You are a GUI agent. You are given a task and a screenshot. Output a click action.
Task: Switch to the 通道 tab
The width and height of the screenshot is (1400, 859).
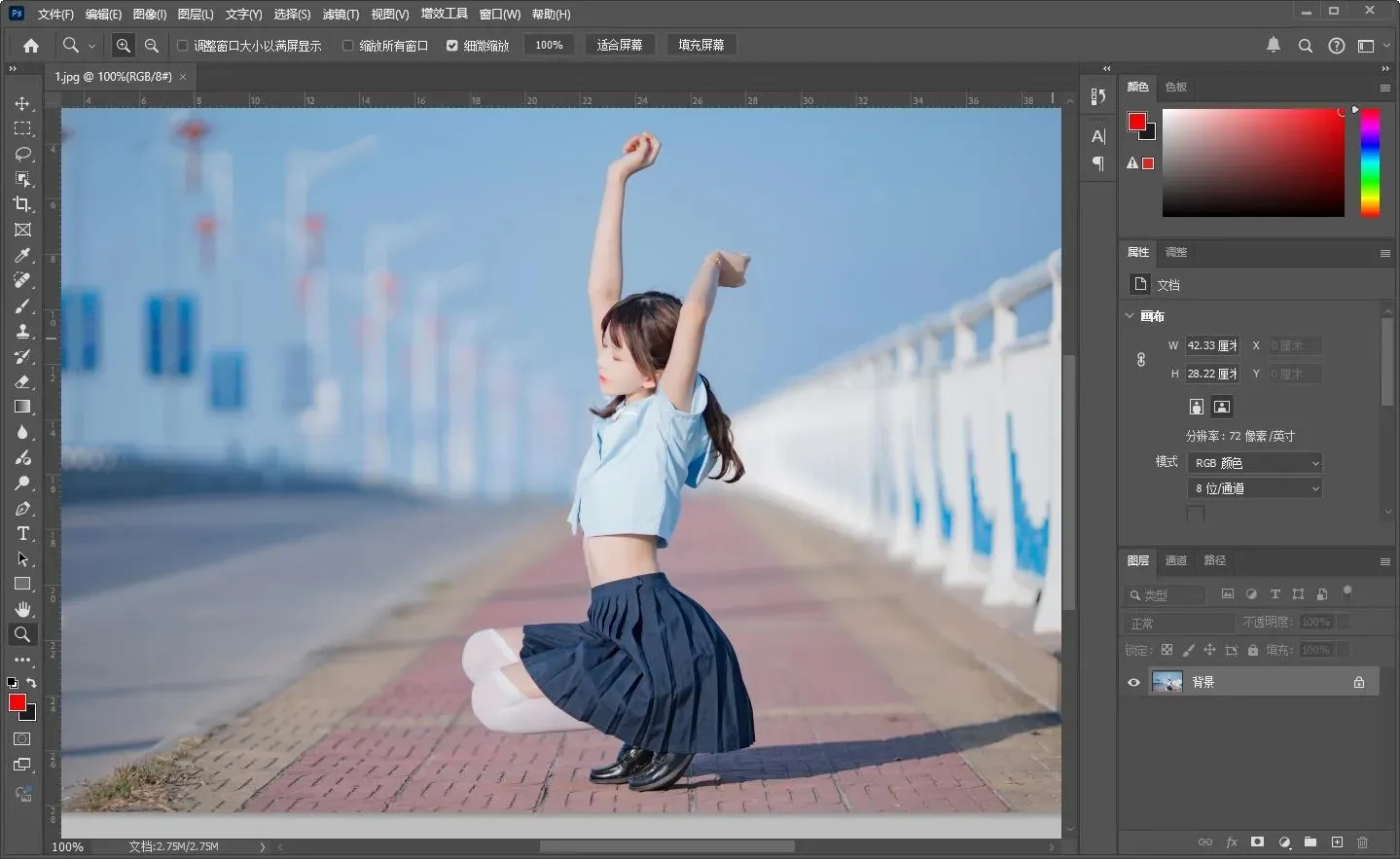coord(1176,560)
